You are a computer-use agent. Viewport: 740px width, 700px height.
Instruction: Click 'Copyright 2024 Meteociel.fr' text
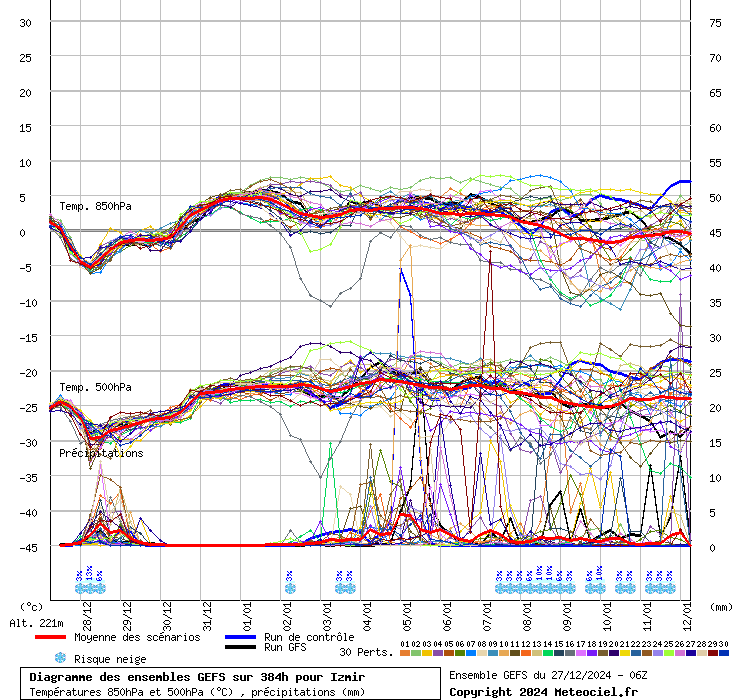click(543, 692)
